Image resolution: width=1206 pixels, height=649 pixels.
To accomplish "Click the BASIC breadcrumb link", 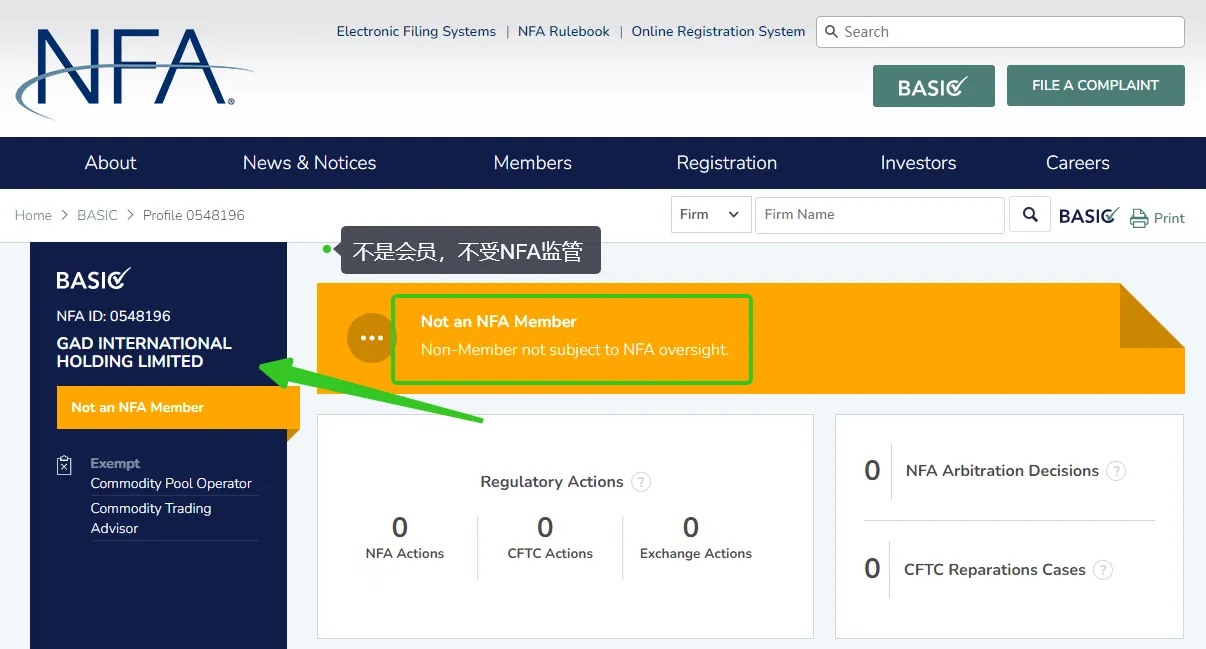I will click(x=97, y=215).
